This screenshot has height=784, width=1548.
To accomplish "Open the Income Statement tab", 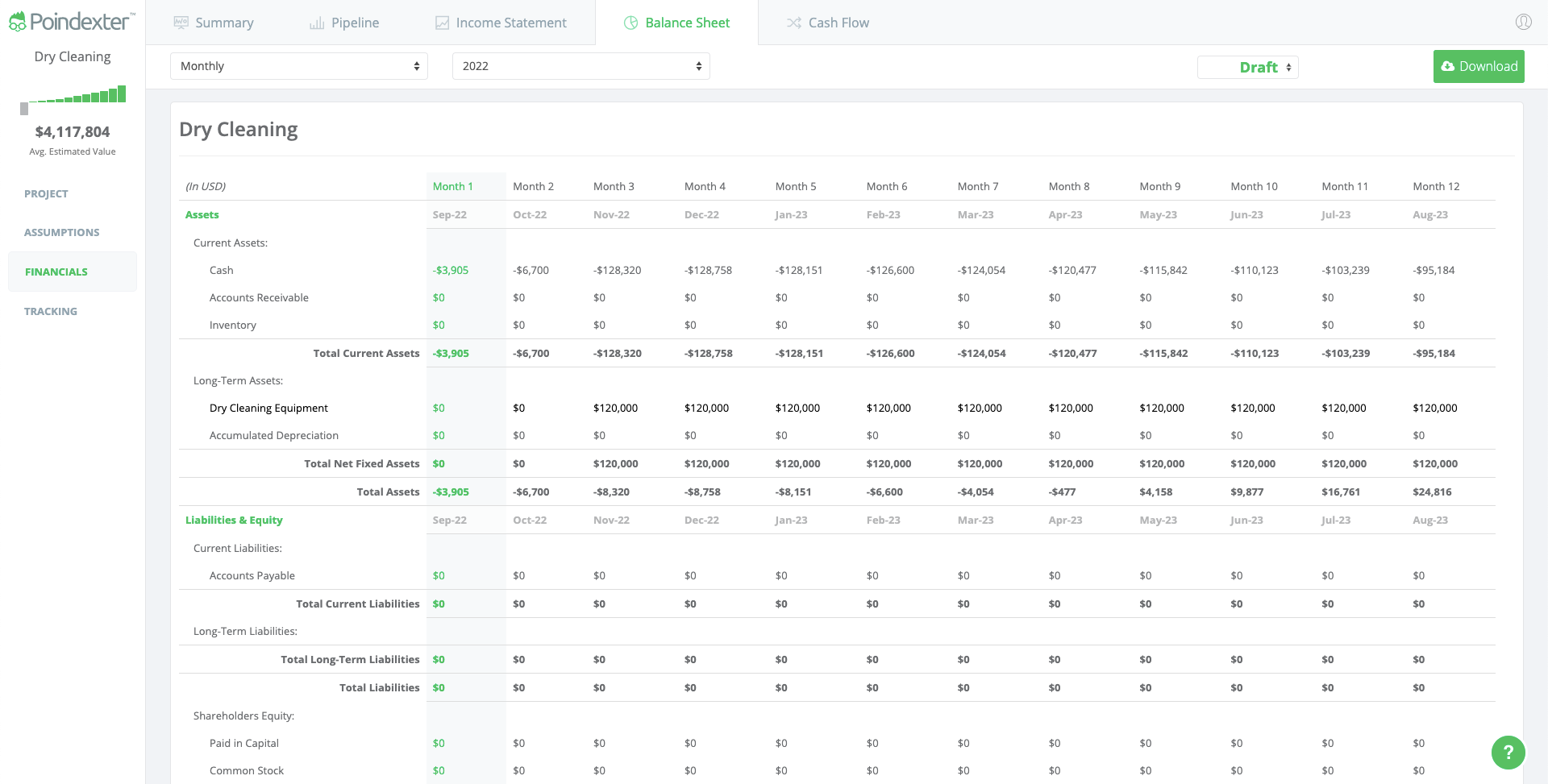I will click(x=501, y=23).
